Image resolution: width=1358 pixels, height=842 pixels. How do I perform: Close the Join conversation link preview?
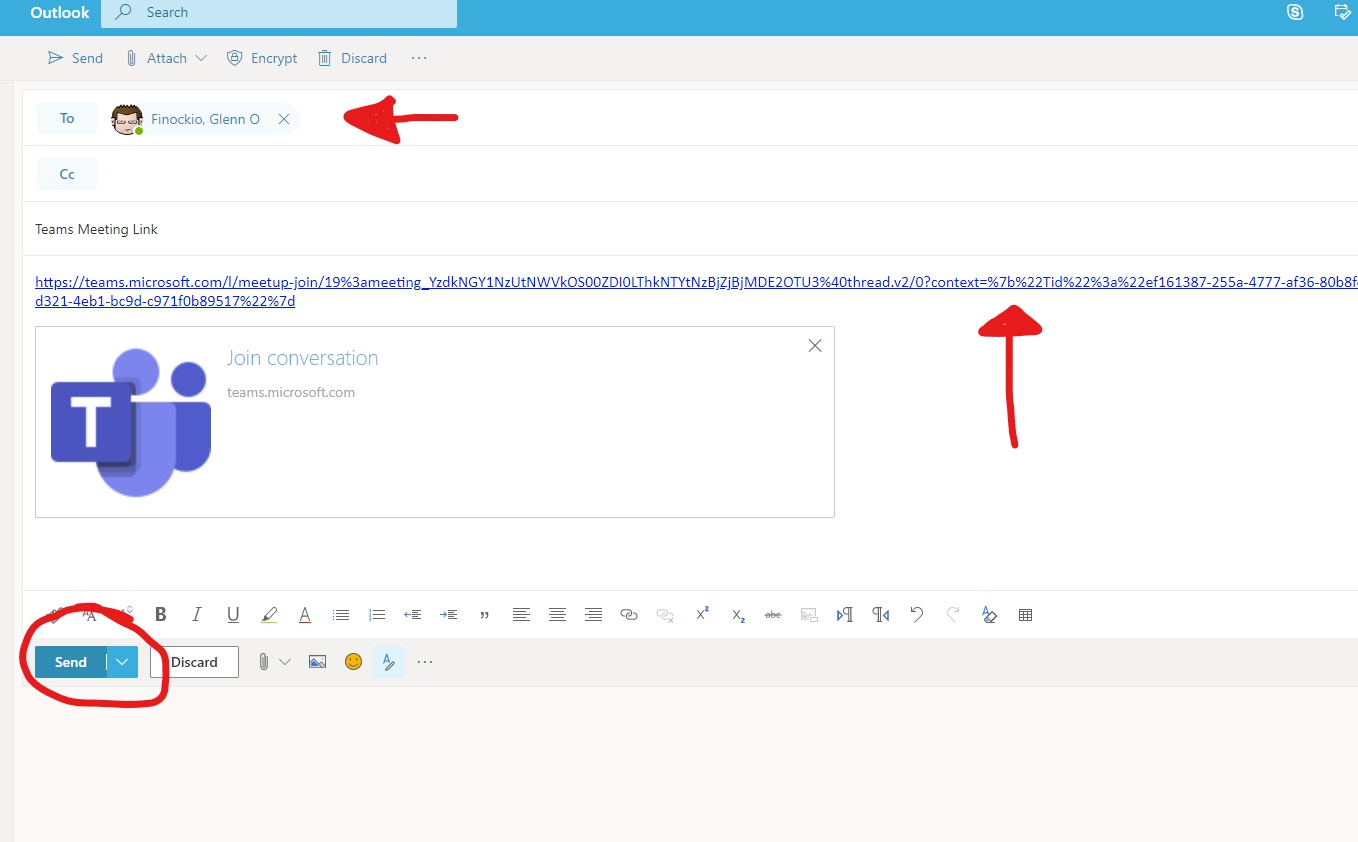tap(815, 346)
